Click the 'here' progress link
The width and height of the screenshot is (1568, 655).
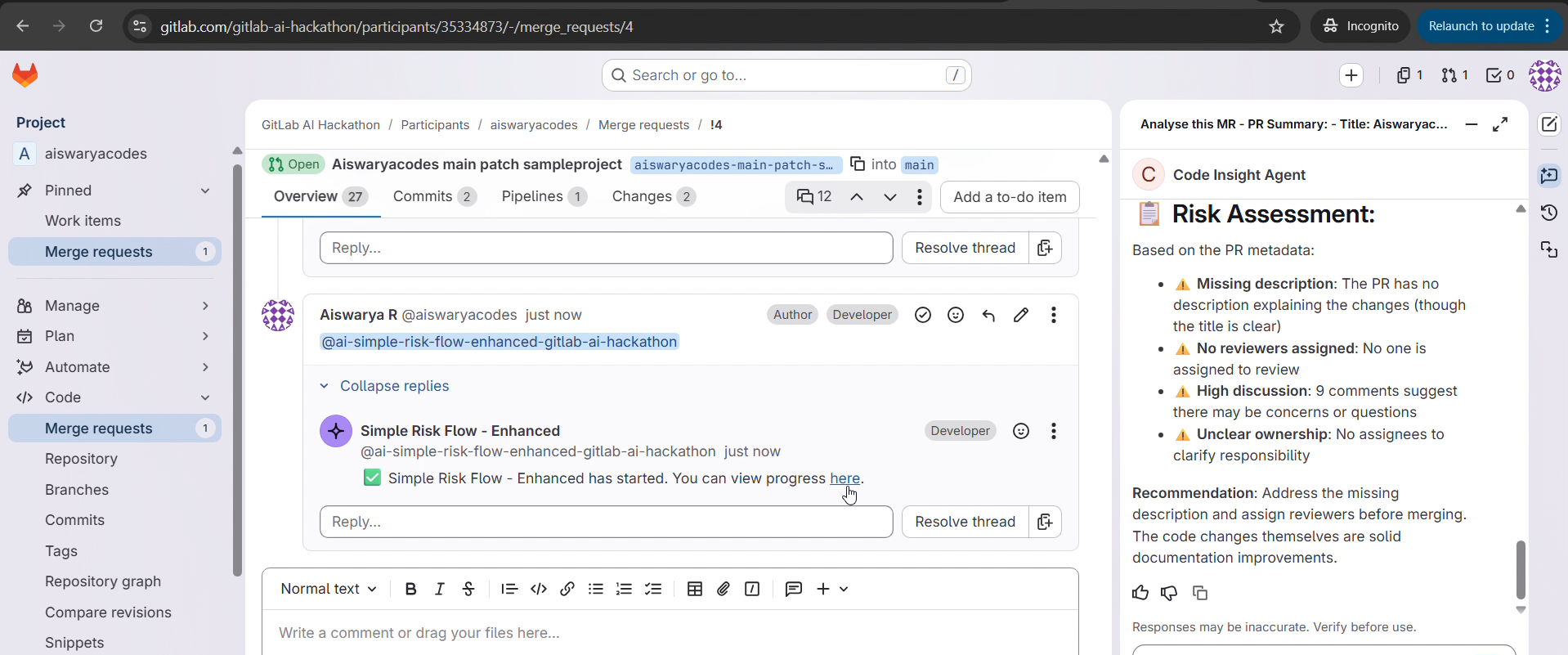pyautogui.click(x=844, y=478)
